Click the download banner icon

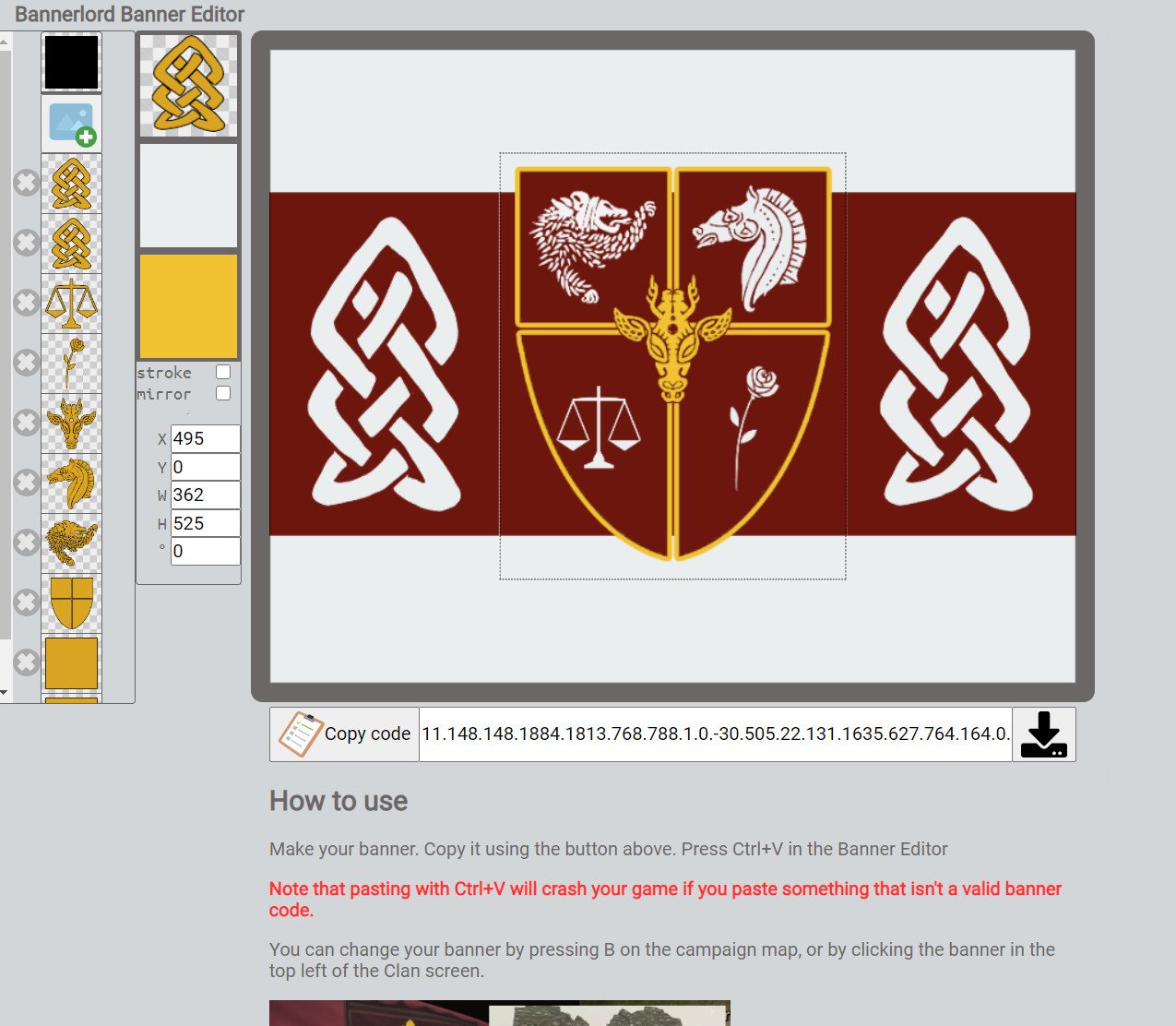coord(1044,734)
